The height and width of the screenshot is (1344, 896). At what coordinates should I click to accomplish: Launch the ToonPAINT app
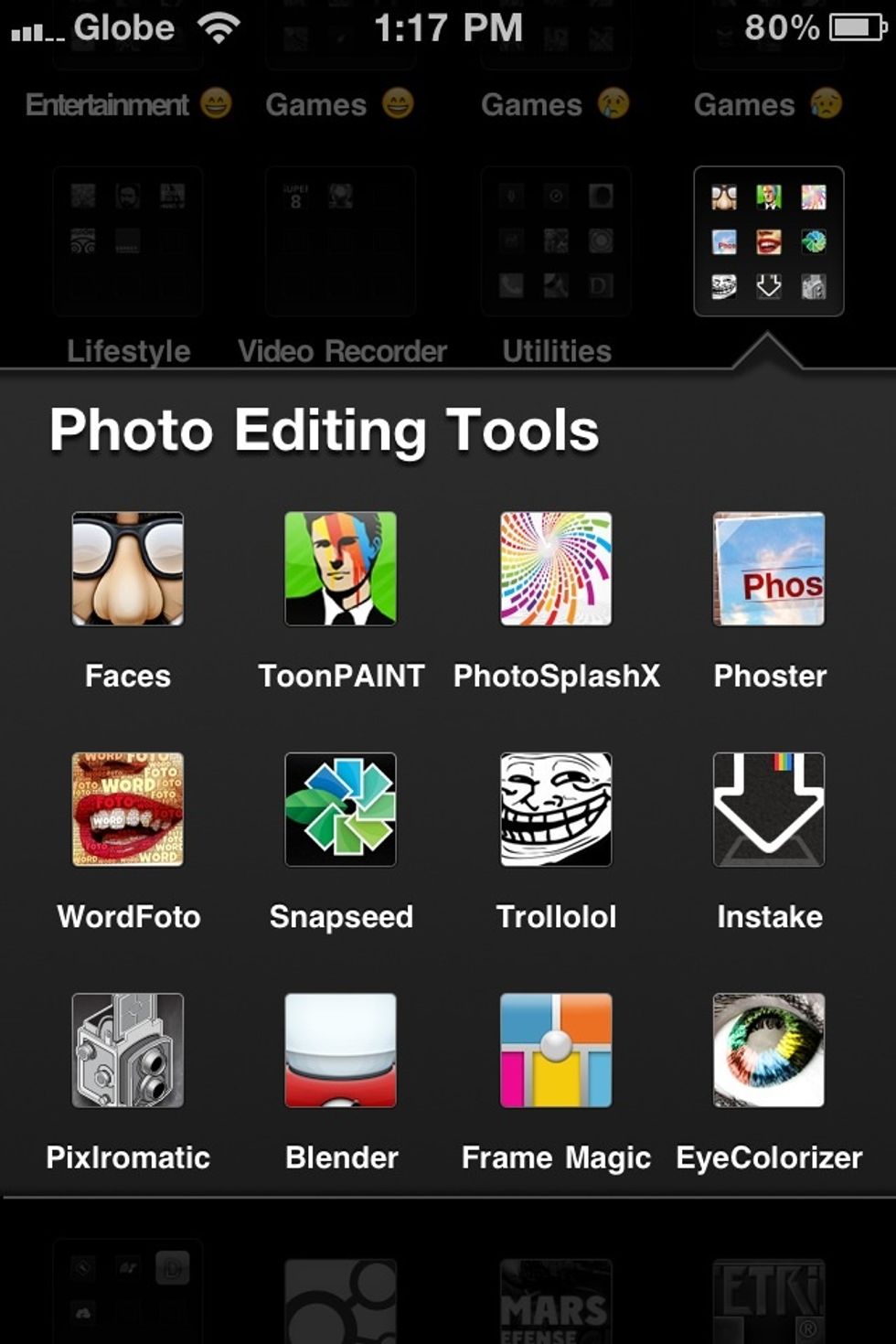(x=340, y=569)
